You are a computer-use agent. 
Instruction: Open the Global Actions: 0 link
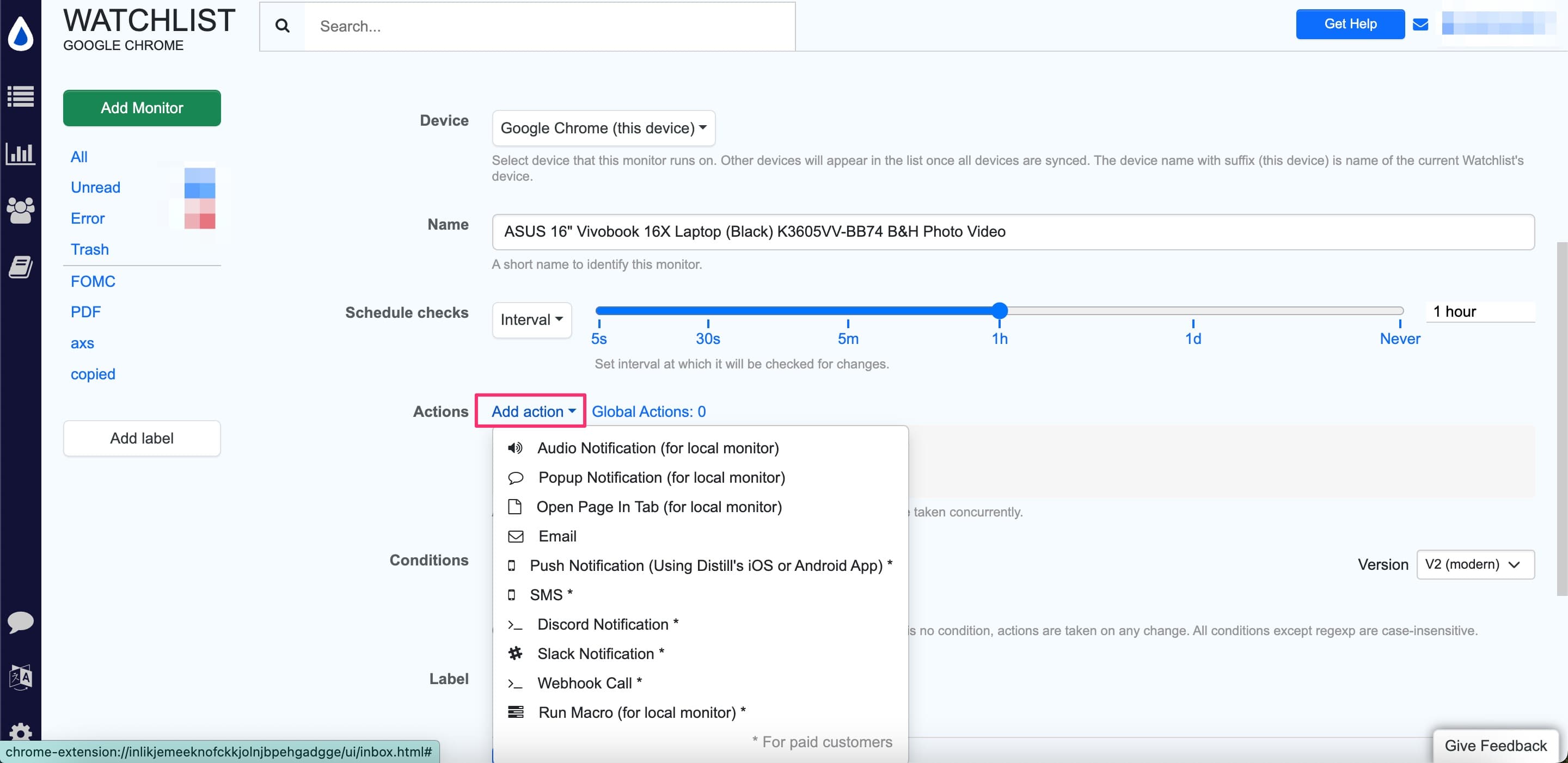coord(648,411)
